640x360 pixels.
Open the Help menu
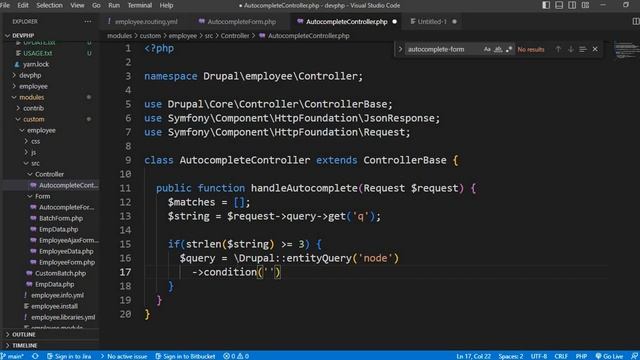pyautogui.click(x=166, y=5)
